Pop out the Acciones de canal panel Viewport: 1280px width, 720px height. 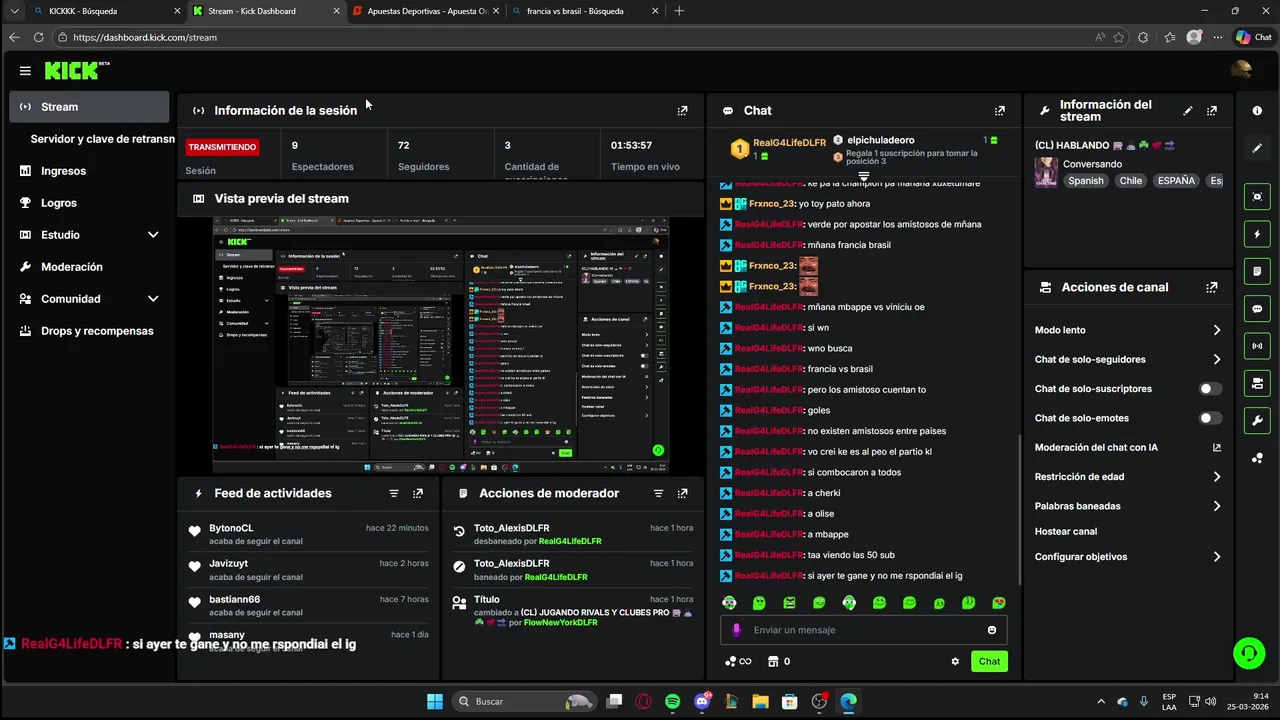pyautogui.click(x=1212, y=287)
